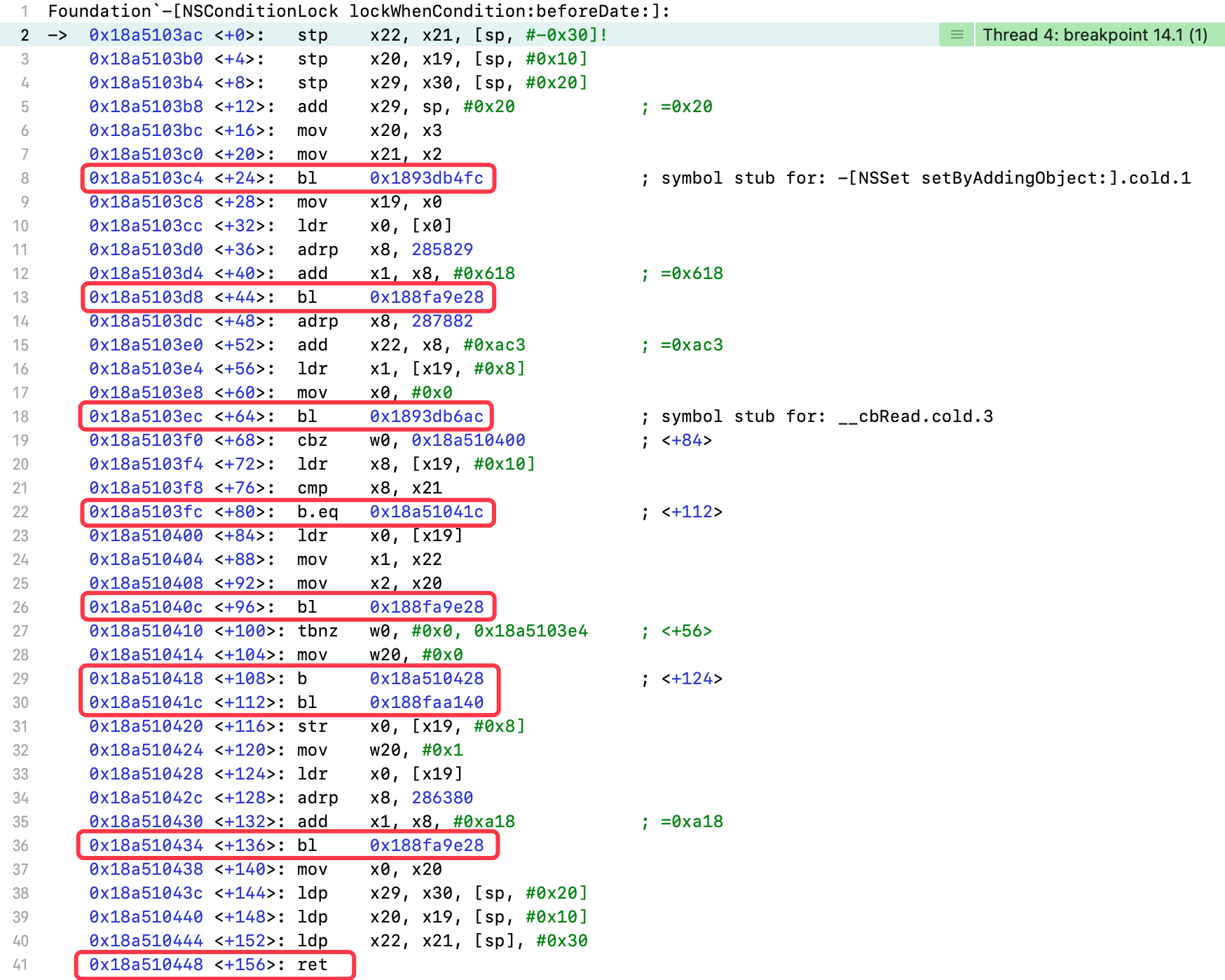Click the "; <+124>" comment

[681, 679]
